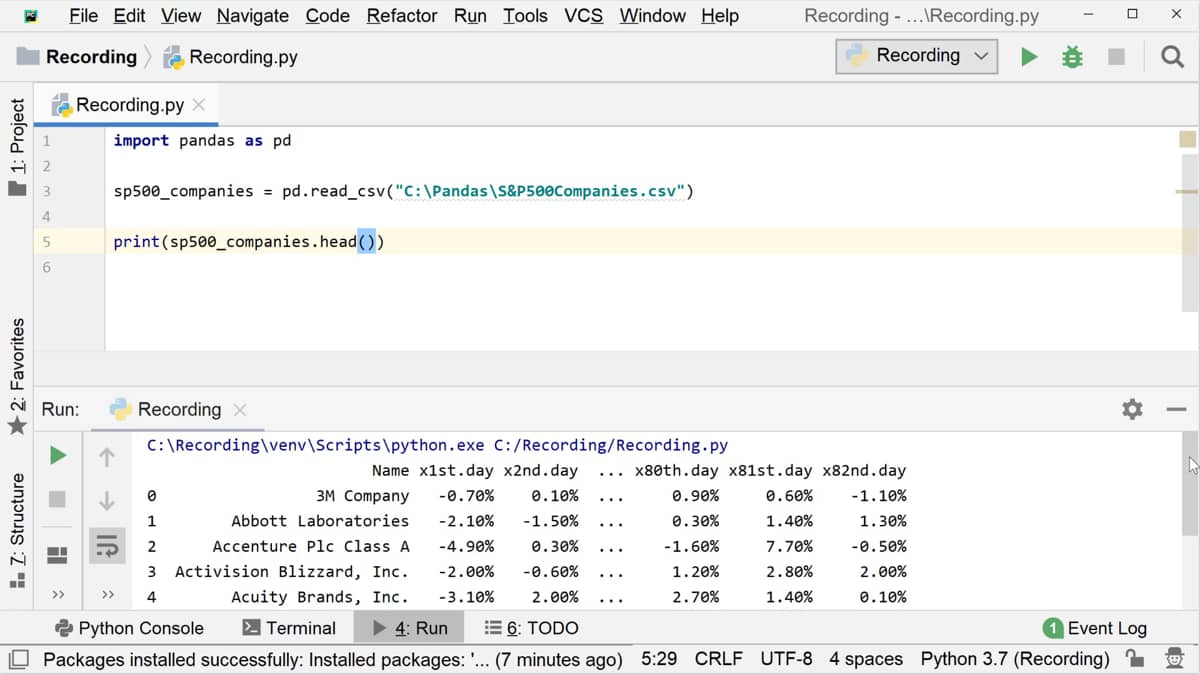
Task: Click the toolbar stop square beside the bug icon
Action: point(1116,57)
